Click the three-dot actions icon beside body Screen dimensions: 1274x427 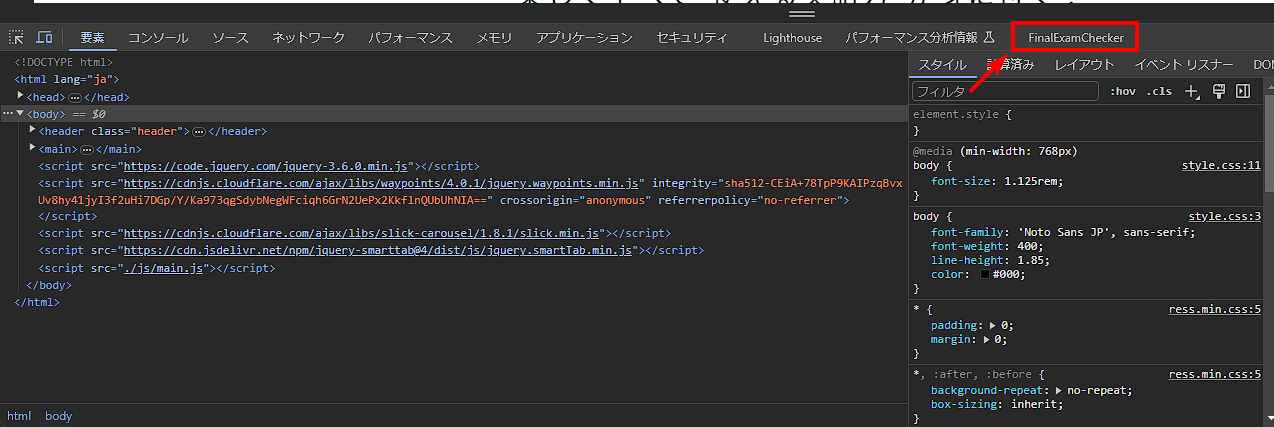(x=7, y=114)
